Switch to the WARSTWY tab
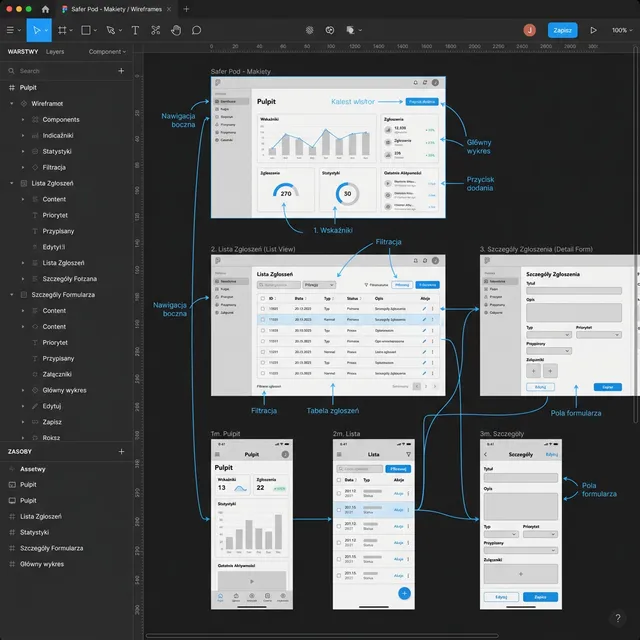 click(23, 52)
